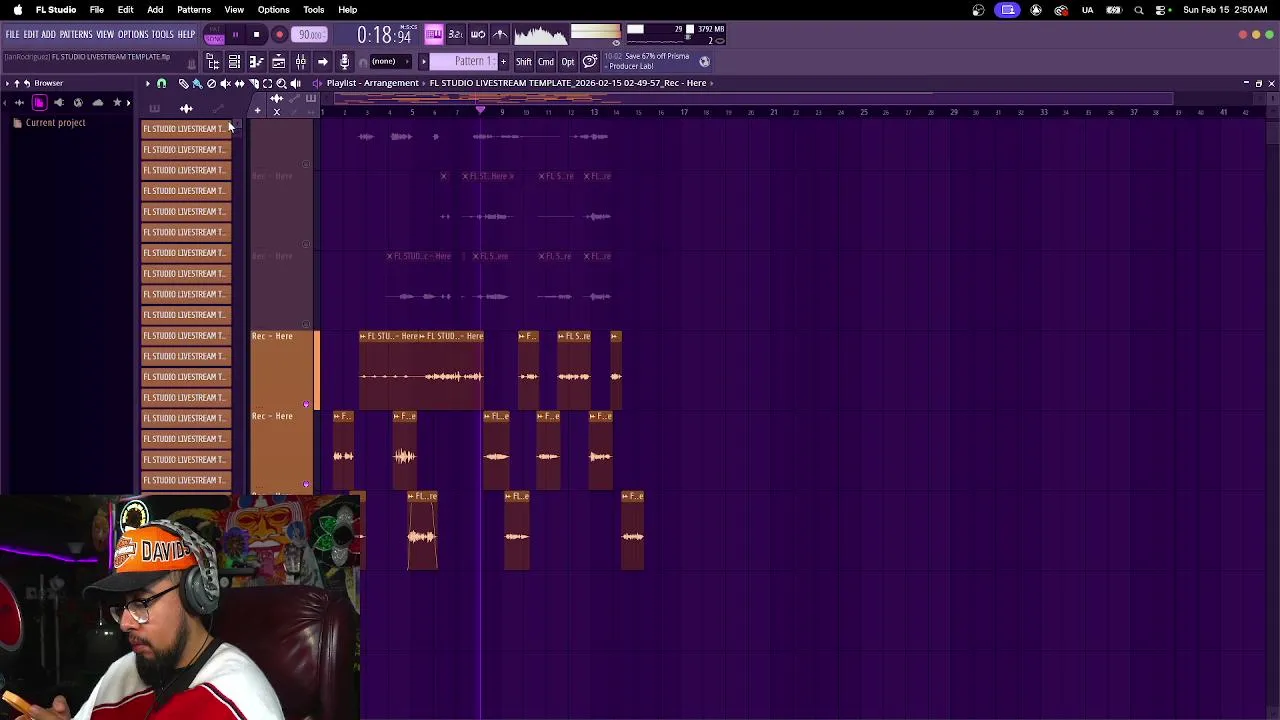Image resolution: width=1280 pixels, height=720 pixels.
Task: Click the 0:18:94 time display
Action: [384, 35]
